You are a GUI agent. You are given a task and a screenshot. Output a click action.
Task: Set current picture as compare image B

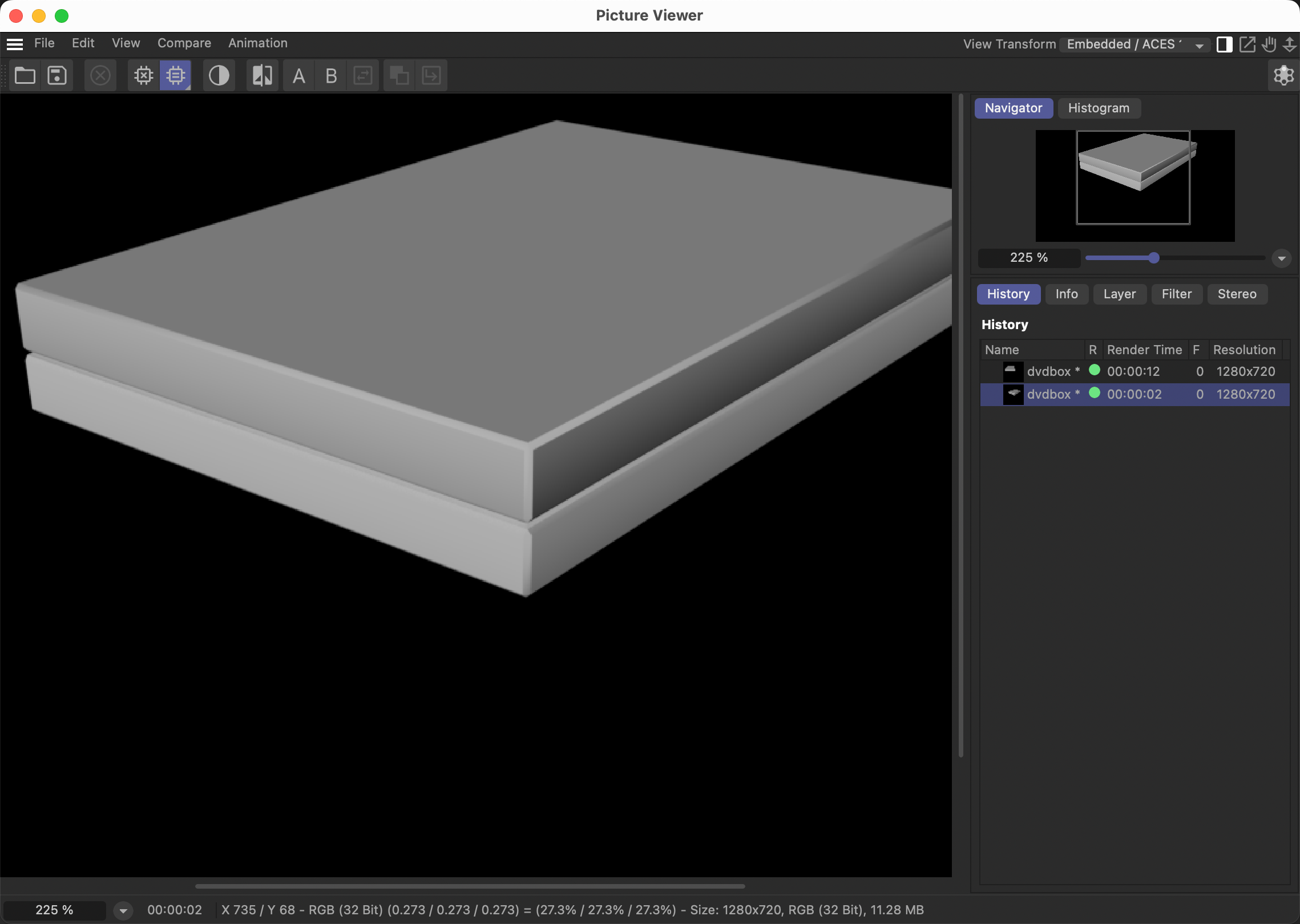(x=331, y=75)
